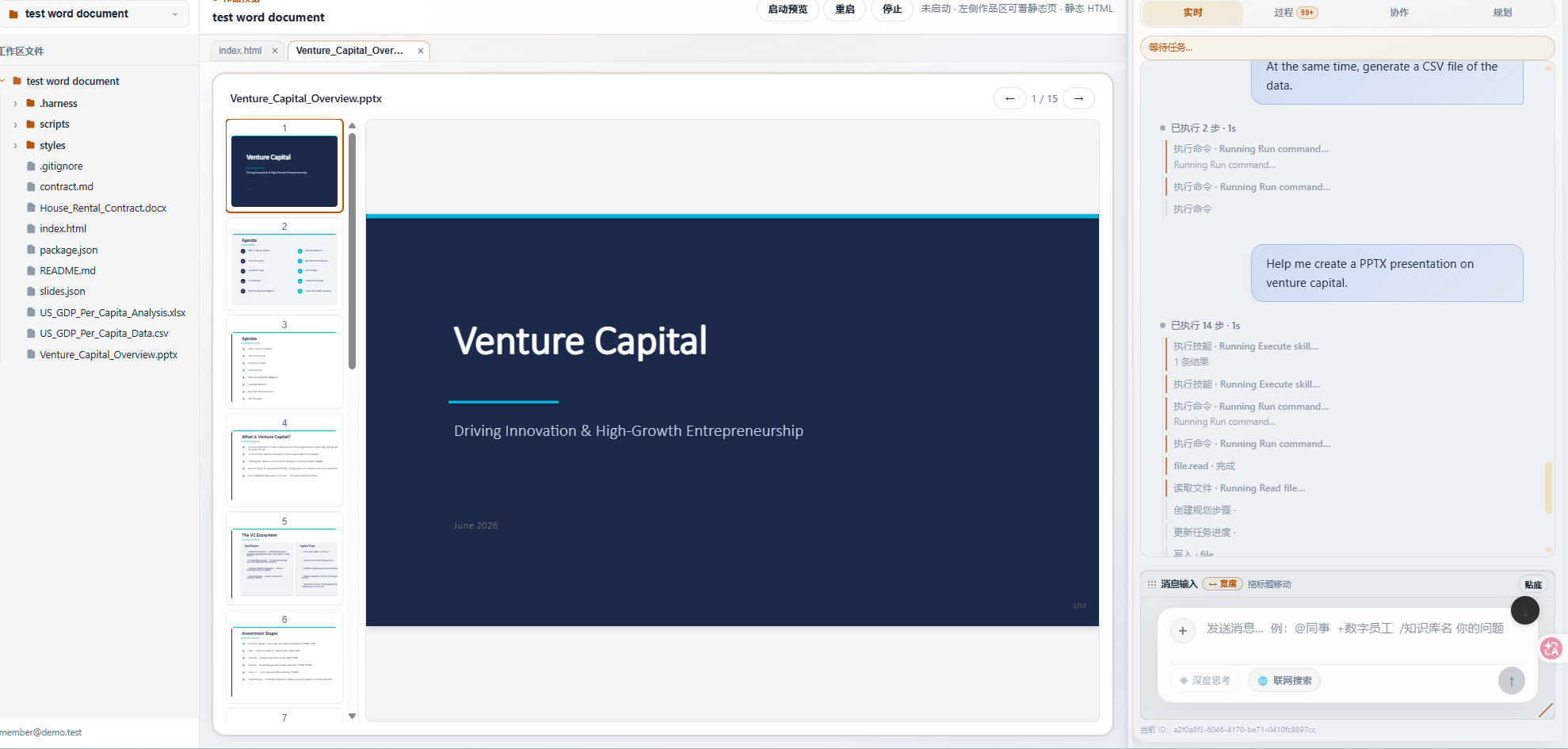
Task: Switch to the 实时 tab
Action: click(1192, 13)
